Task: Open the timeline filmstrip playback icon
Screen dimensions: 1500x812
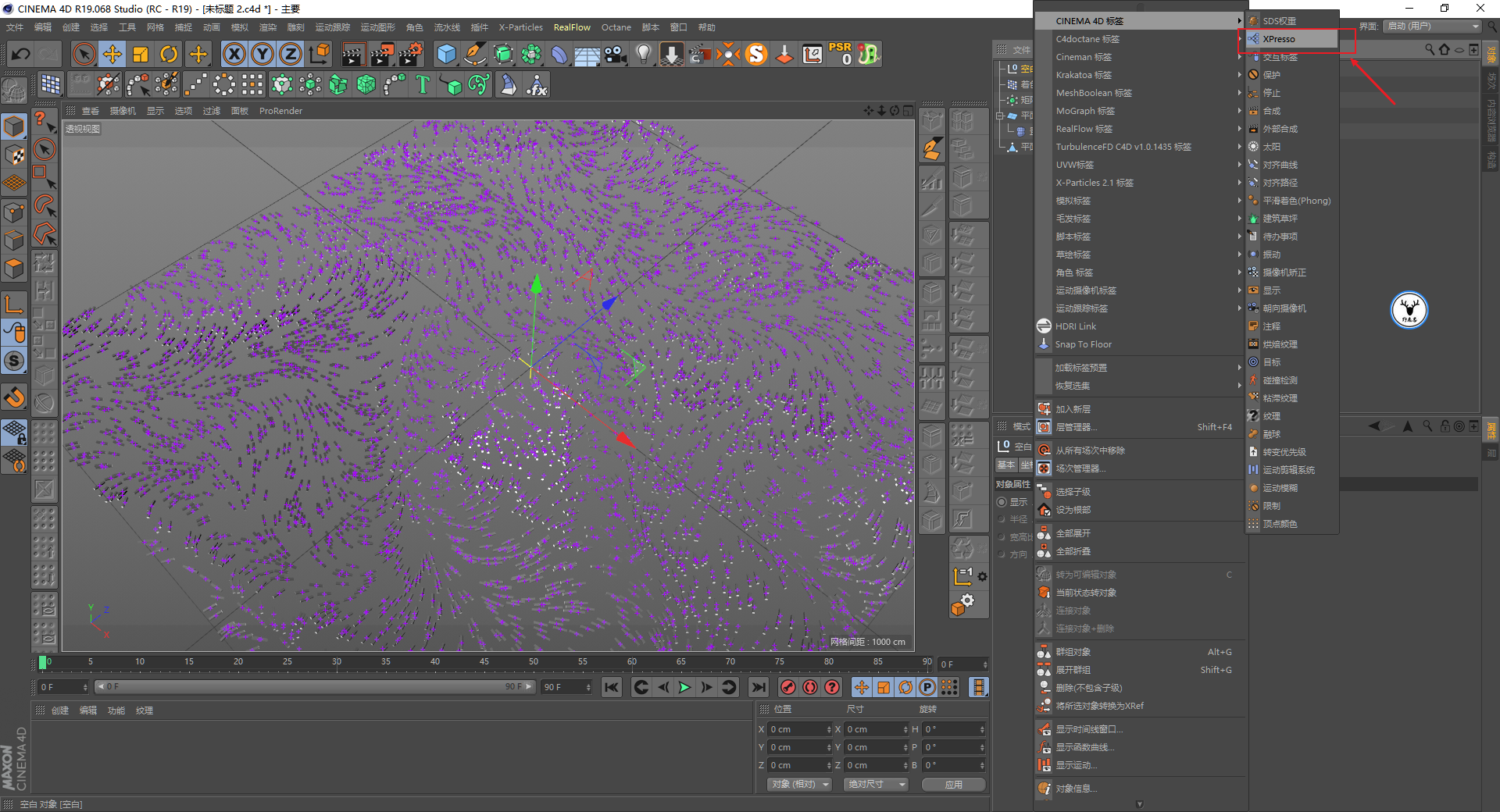Action: (x=978, y=687)
